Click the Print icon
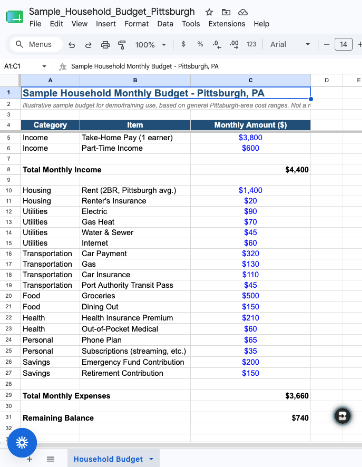Screen dimensions: 362x467 click(x=105, y=45)
